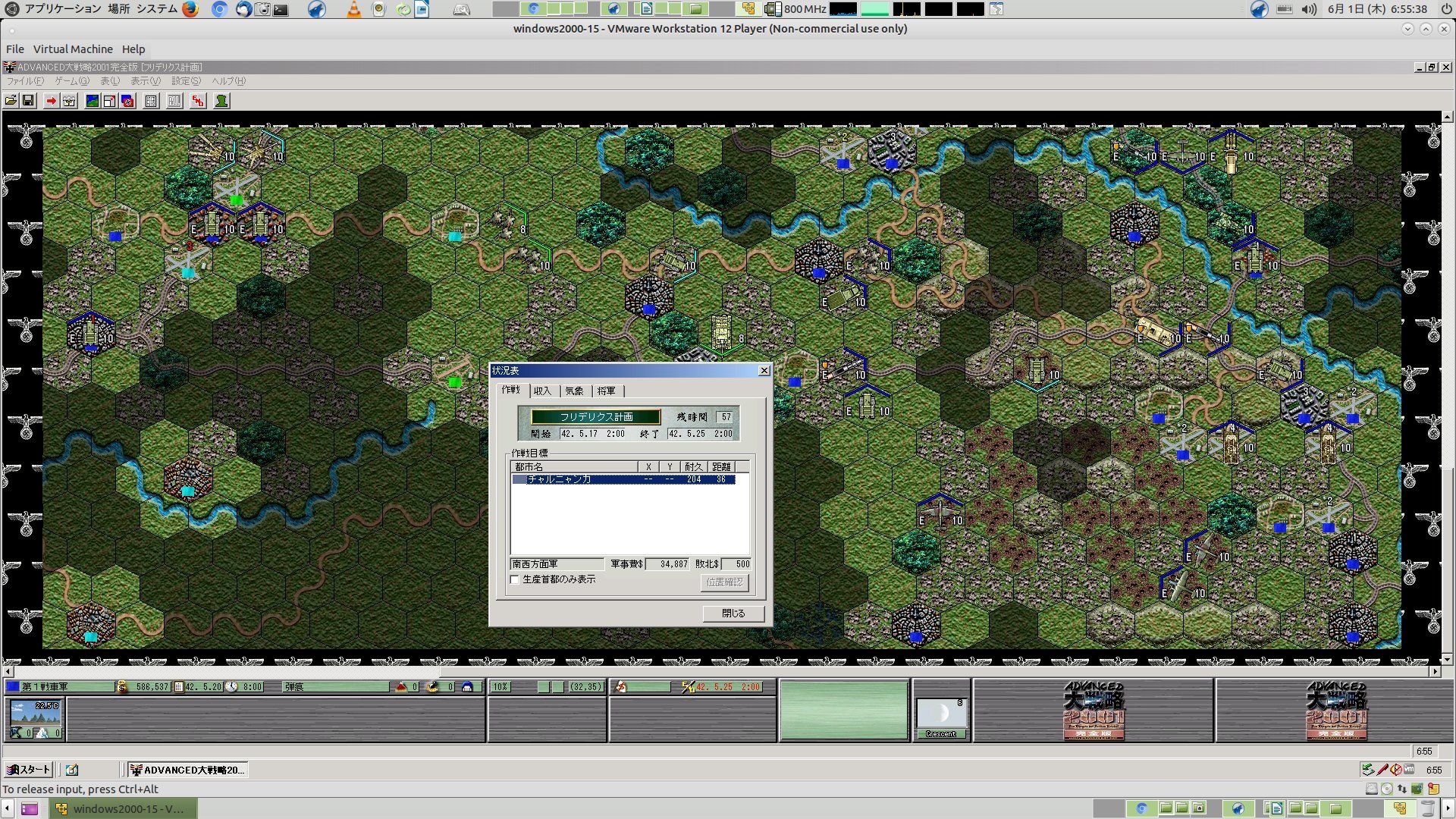Viewport: 1456px width, 819px height.
Task: Click the floppy disk save icon
Action: coord(28,101)
